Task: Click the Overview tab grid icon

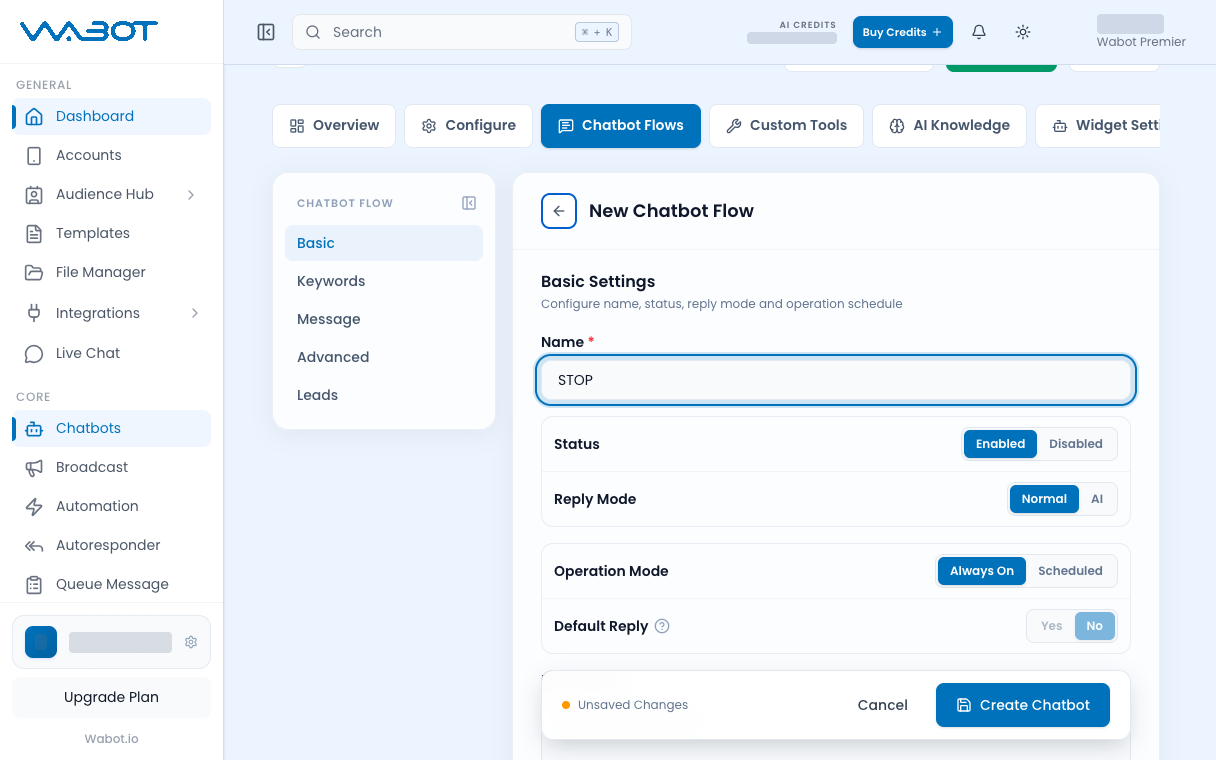Action: pyautogui.click(x=297, y=126)
